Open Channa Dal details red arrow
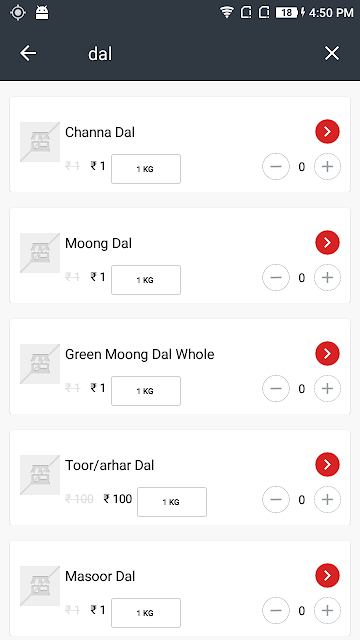The width and height of the screenshot is (360, 640). tap(327, 132)
